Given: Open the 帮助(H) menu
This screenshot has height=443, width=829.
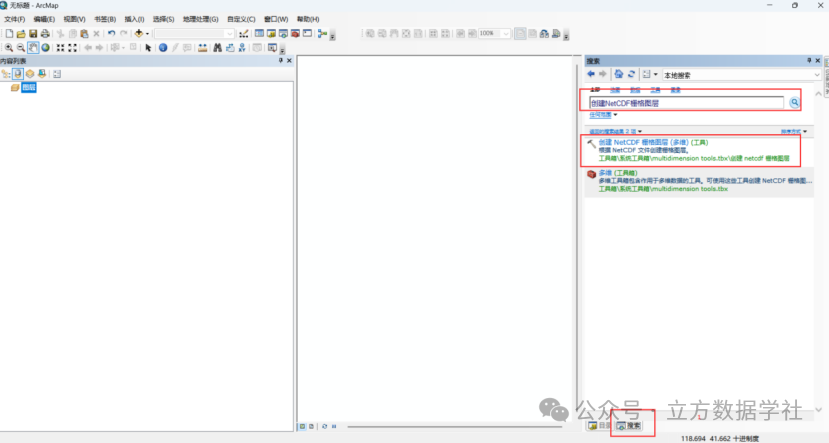Looking at the screenshot, I should [x=308, y=19].
